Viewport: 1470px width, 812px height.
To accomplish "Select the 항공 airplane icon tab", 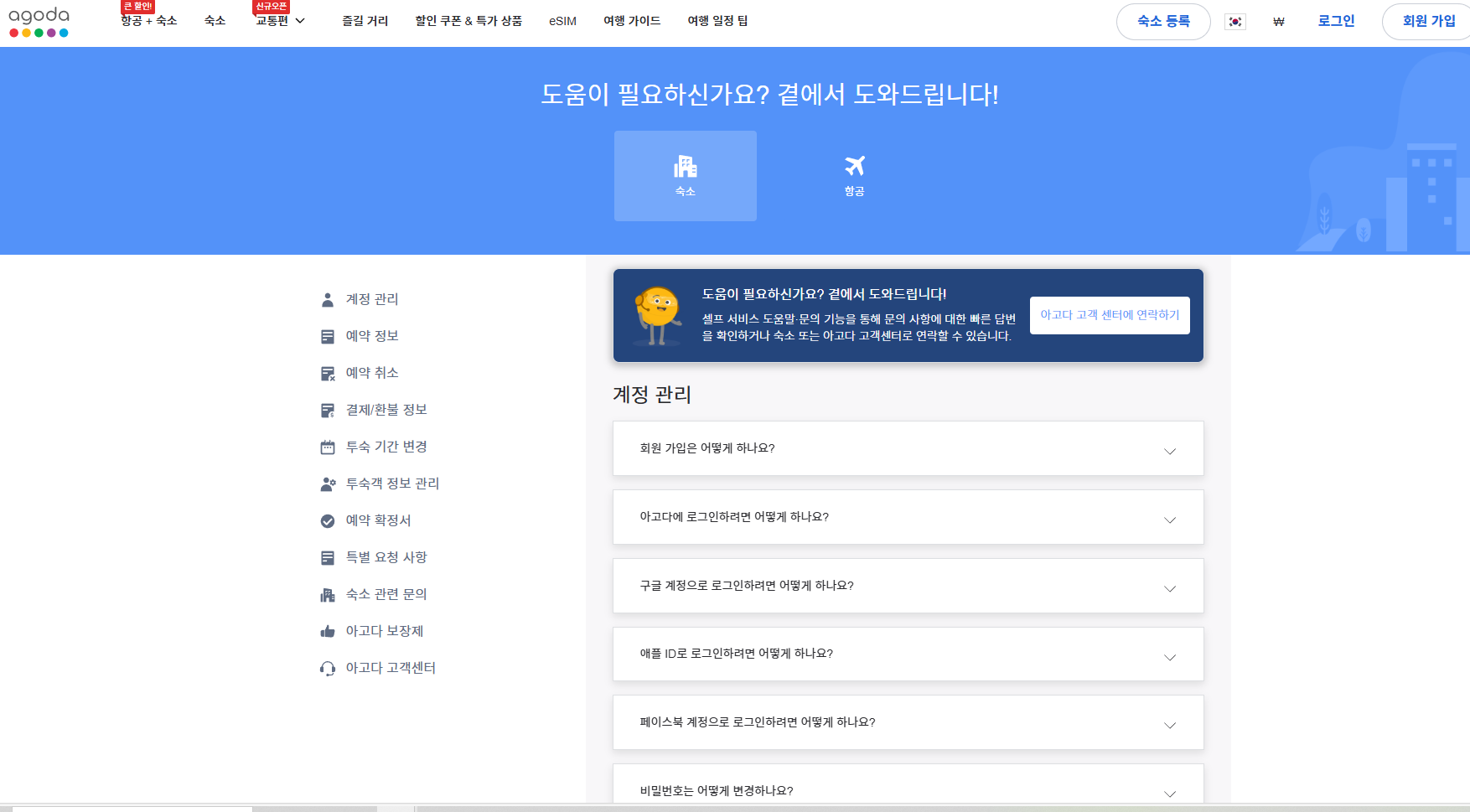I will (x=854, y=175).
